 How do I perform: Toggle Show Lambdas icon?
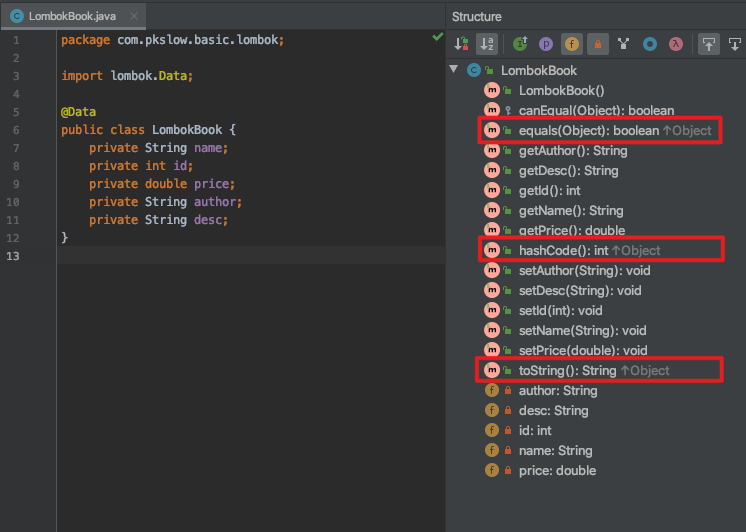click(x=676, y=44)
